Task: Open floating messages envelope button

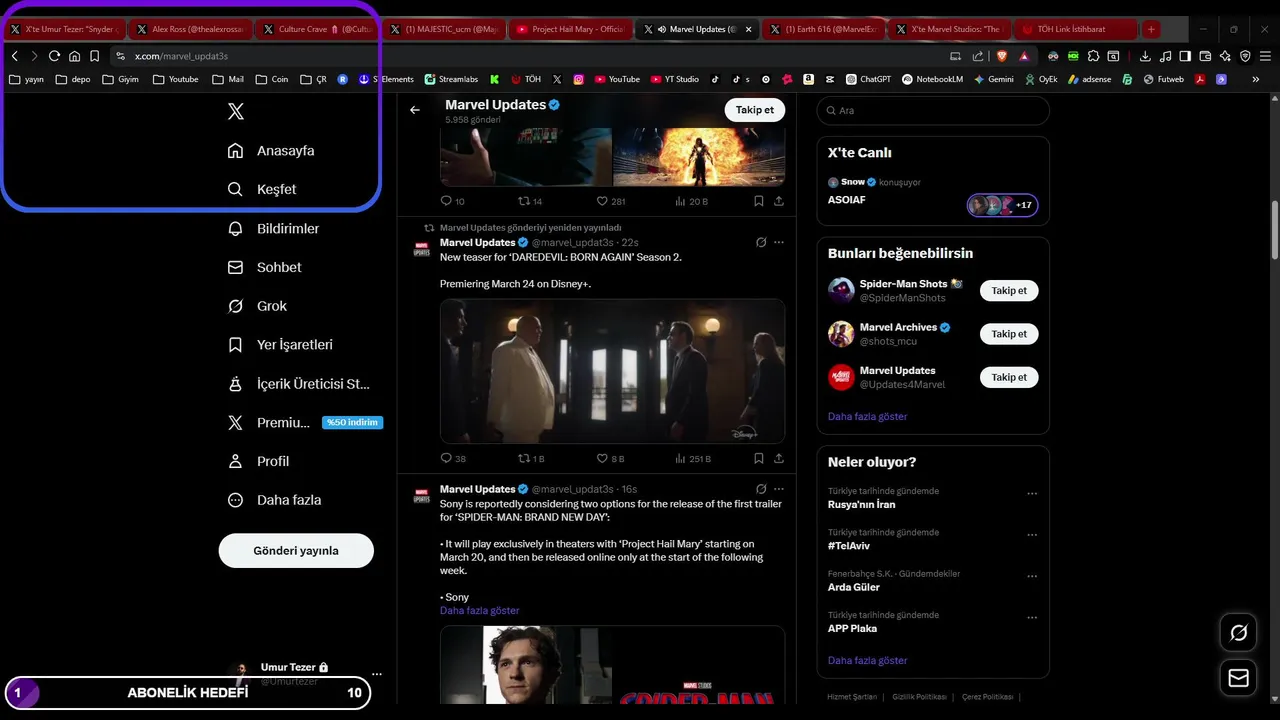Action: pyautogui.click(x=1238, y=679)
